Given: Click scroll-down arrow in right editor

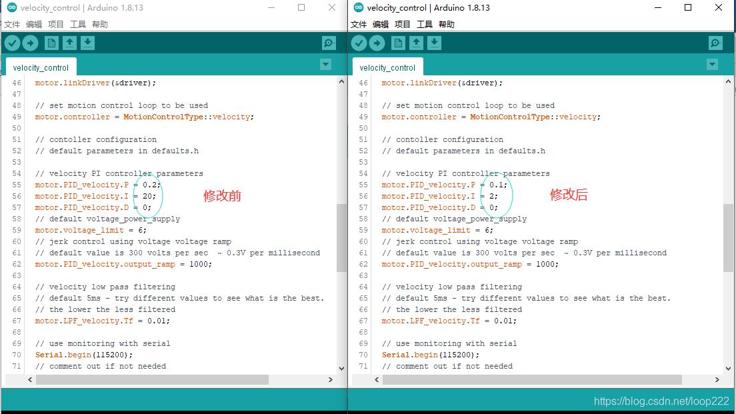Looking at the screenshot, I should pos(728,368).
